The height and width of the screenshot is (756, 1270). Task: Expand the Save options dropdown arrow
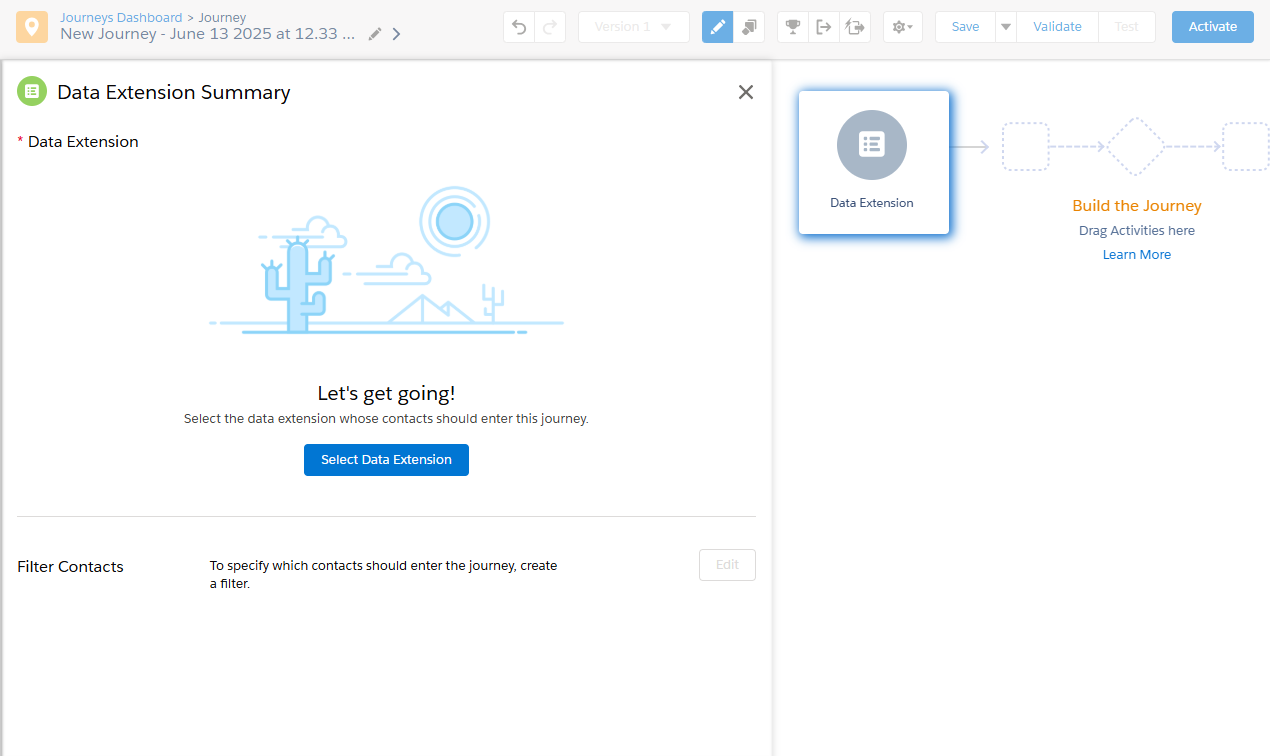pyautogui.click(x=1006, y=27)
